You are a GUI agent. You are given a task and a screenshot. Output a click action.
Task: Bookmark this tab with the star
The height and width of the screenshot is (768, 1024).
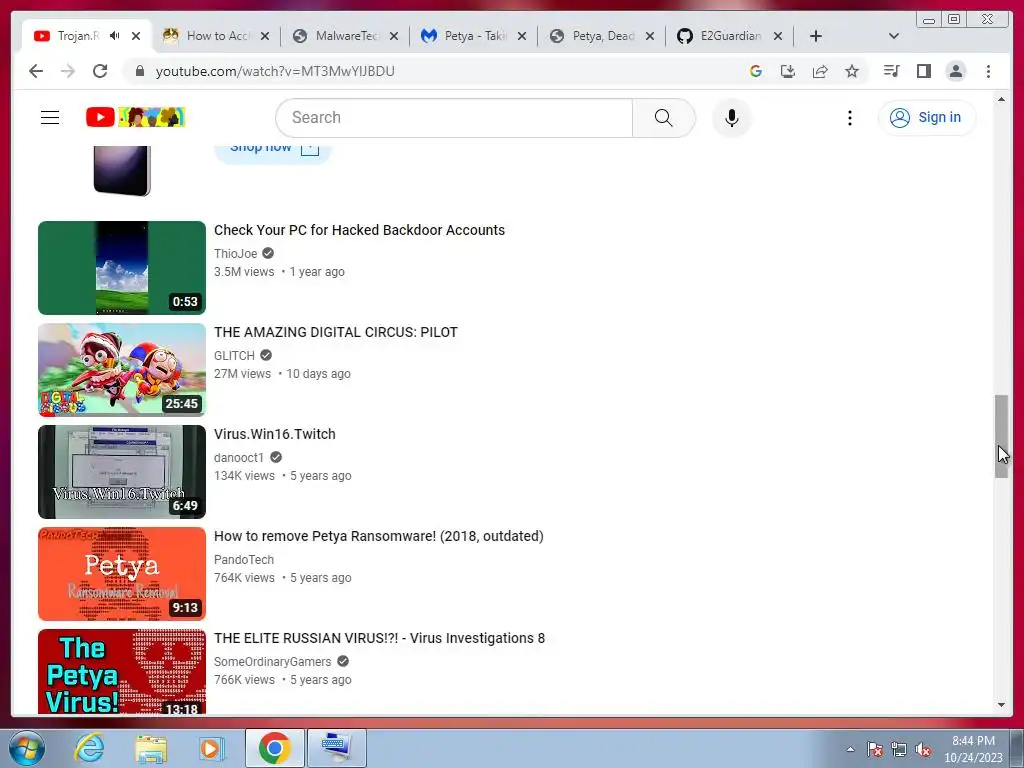(852, 71)
